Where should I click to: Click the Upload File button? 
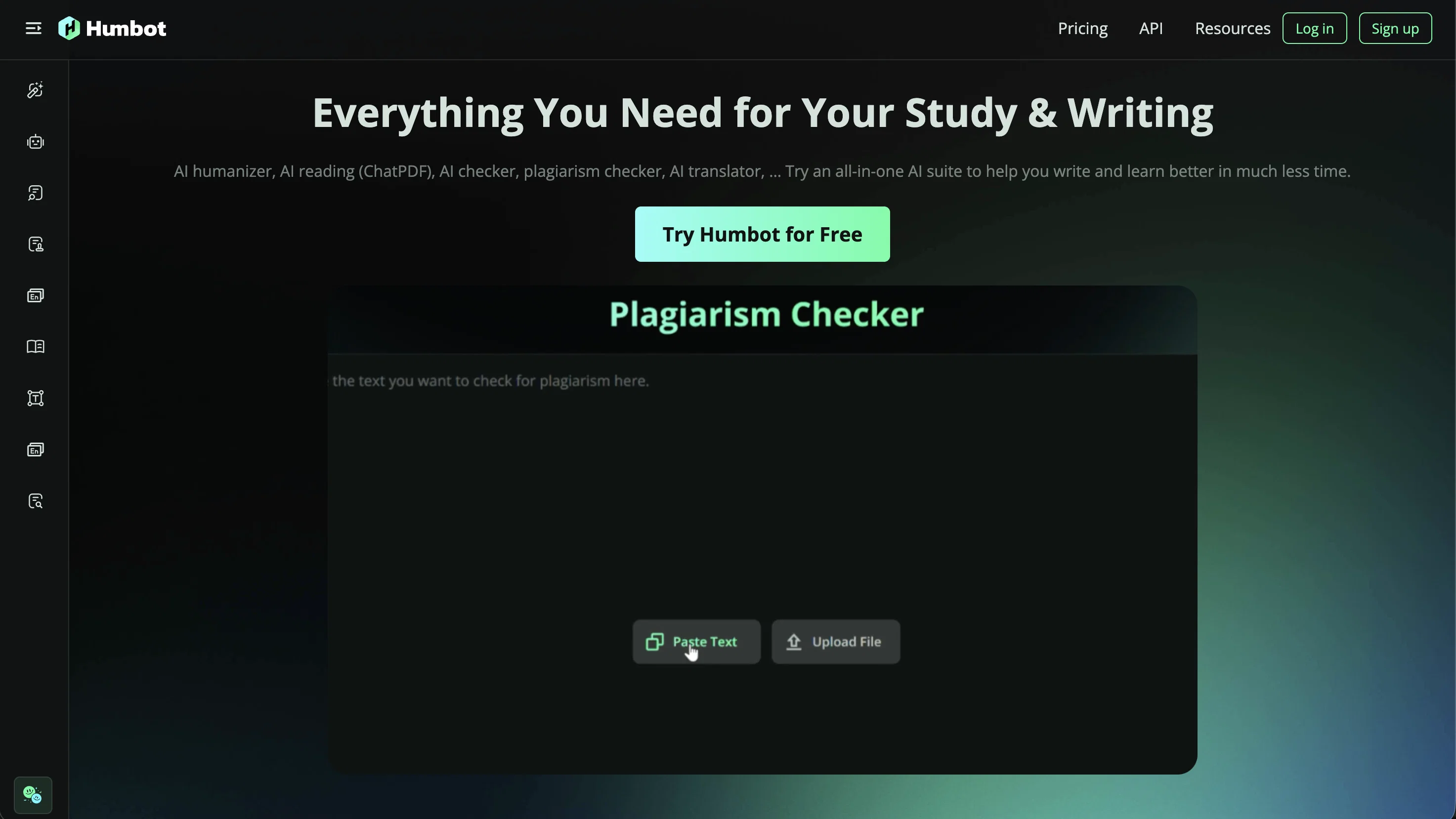coord(835,642)
